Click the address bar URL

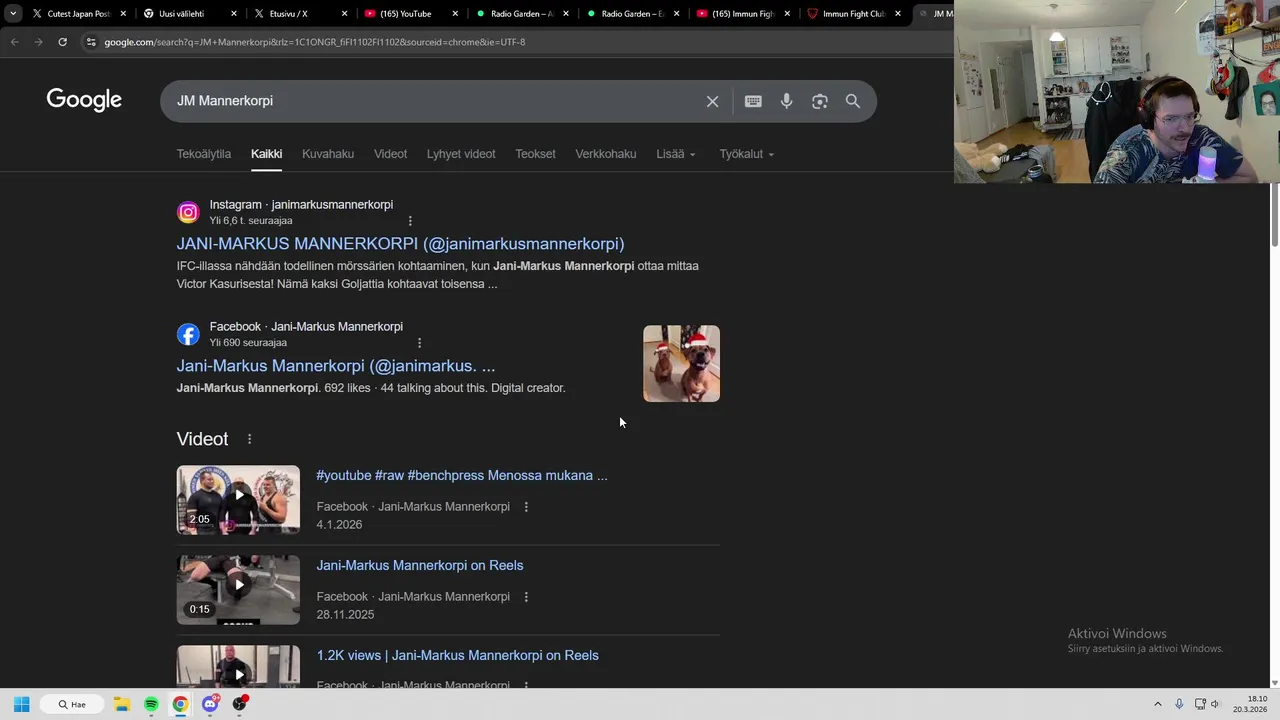[315, 42]
